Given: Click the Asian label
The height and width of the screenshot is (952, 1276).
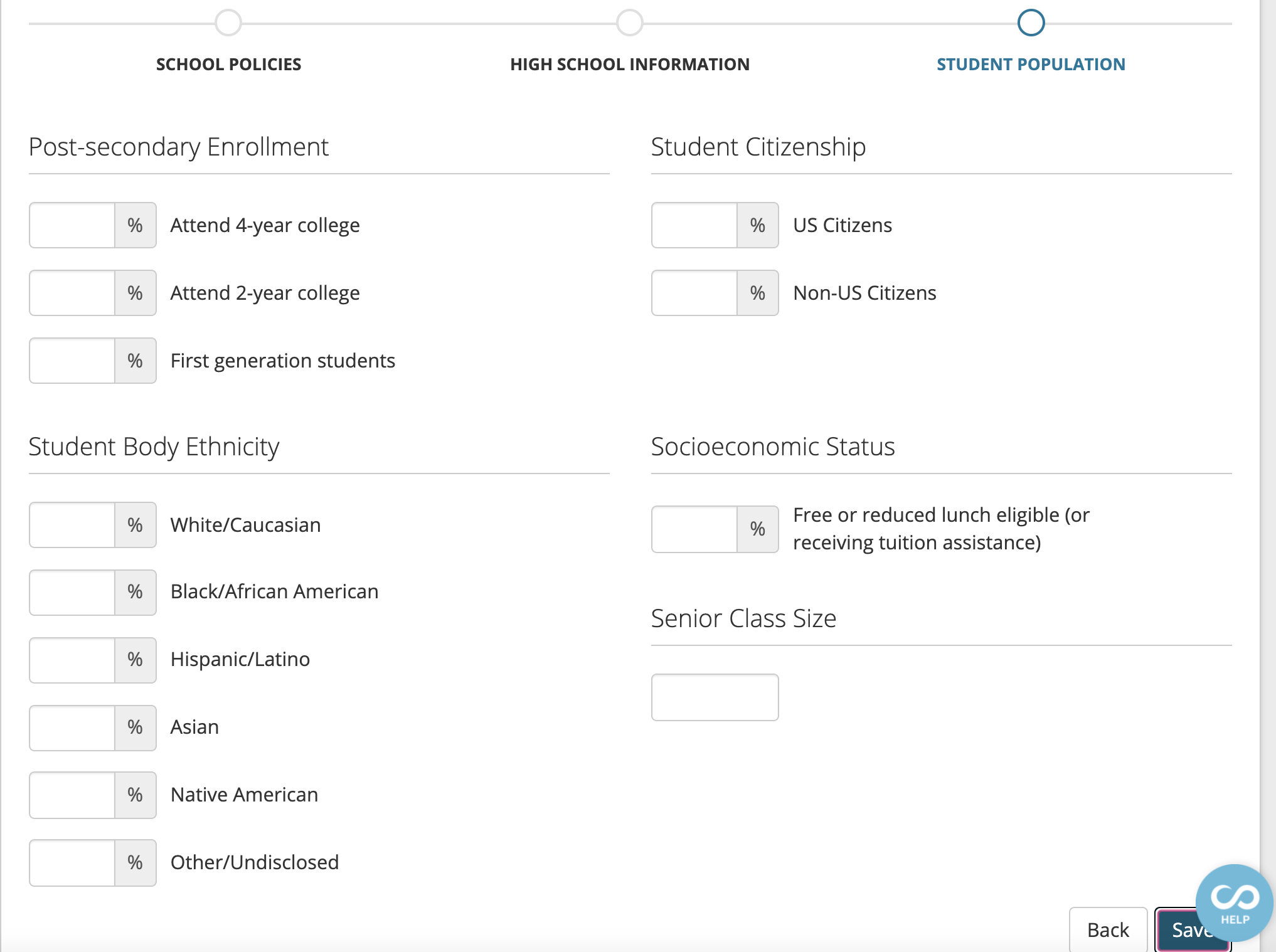Looking at the screenshot, I should 194,727.
